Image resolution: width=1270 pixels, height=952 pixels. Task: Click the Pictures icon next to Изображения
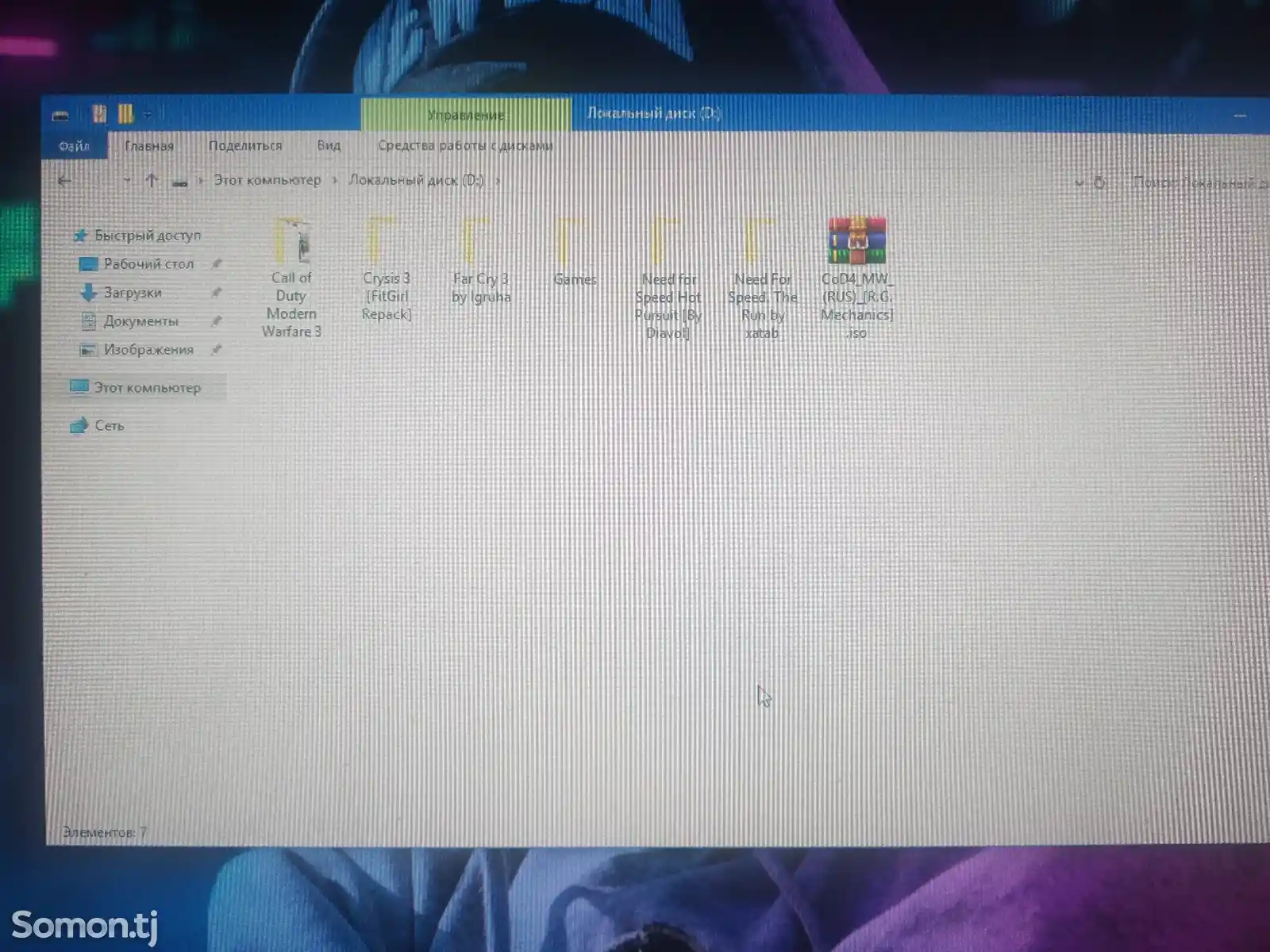coord(88,350)
